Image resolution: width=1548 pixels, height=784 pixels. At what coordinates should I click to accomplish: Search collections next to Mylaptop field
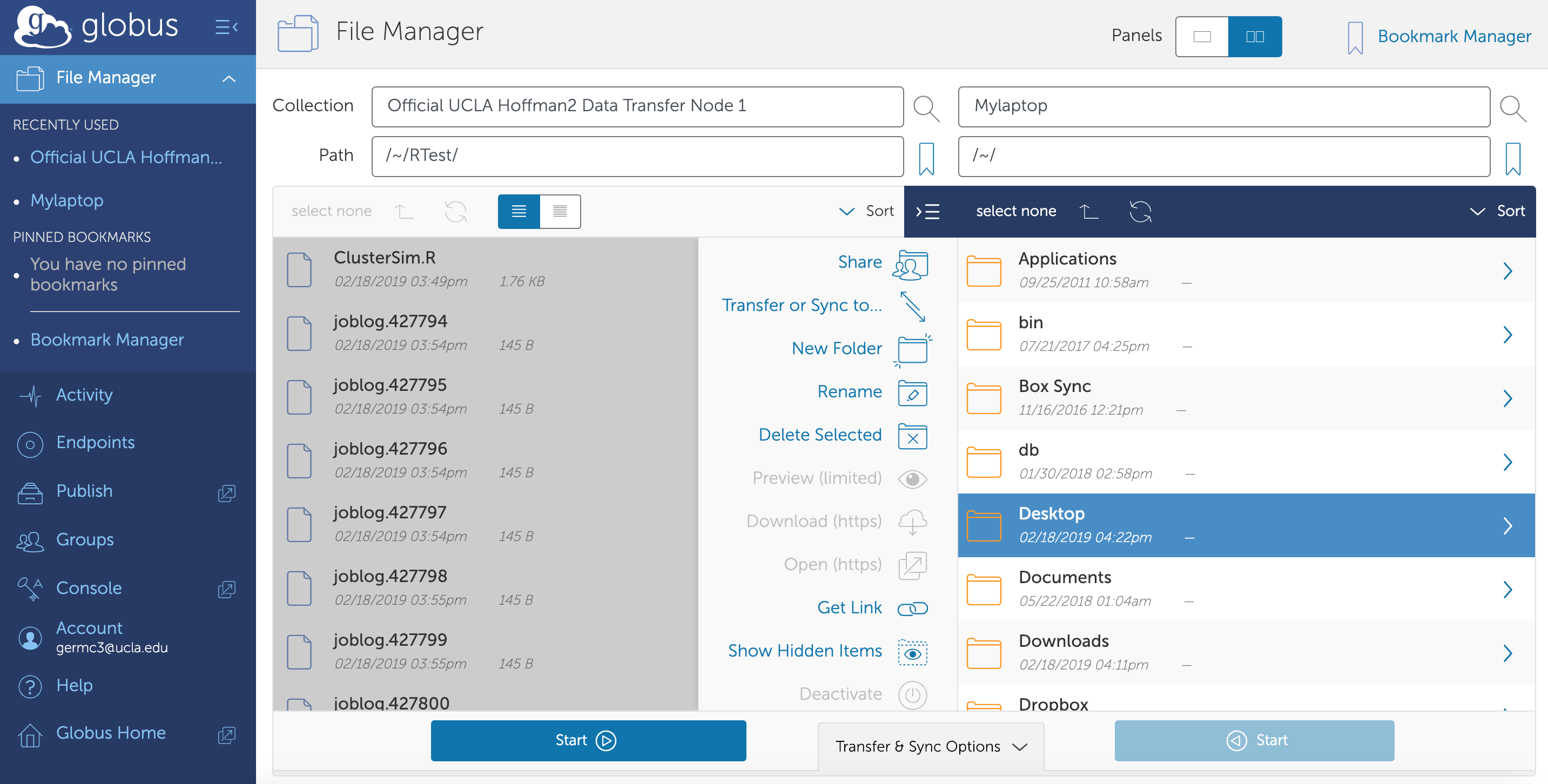tap(1512, 108)
